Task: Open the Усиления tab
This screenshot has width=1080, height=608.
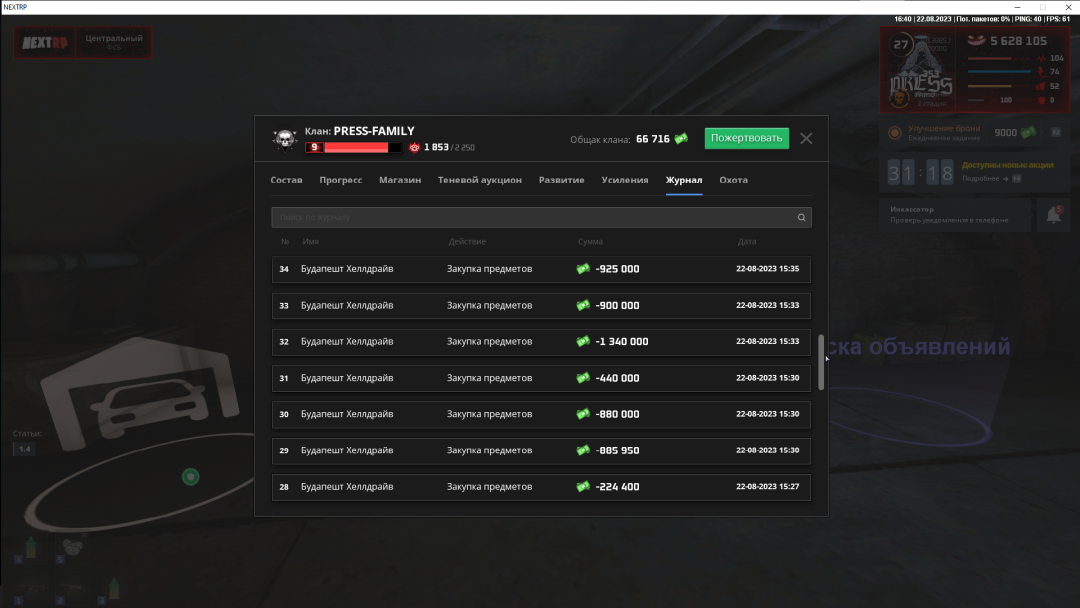Action: [x=625, y=180]
